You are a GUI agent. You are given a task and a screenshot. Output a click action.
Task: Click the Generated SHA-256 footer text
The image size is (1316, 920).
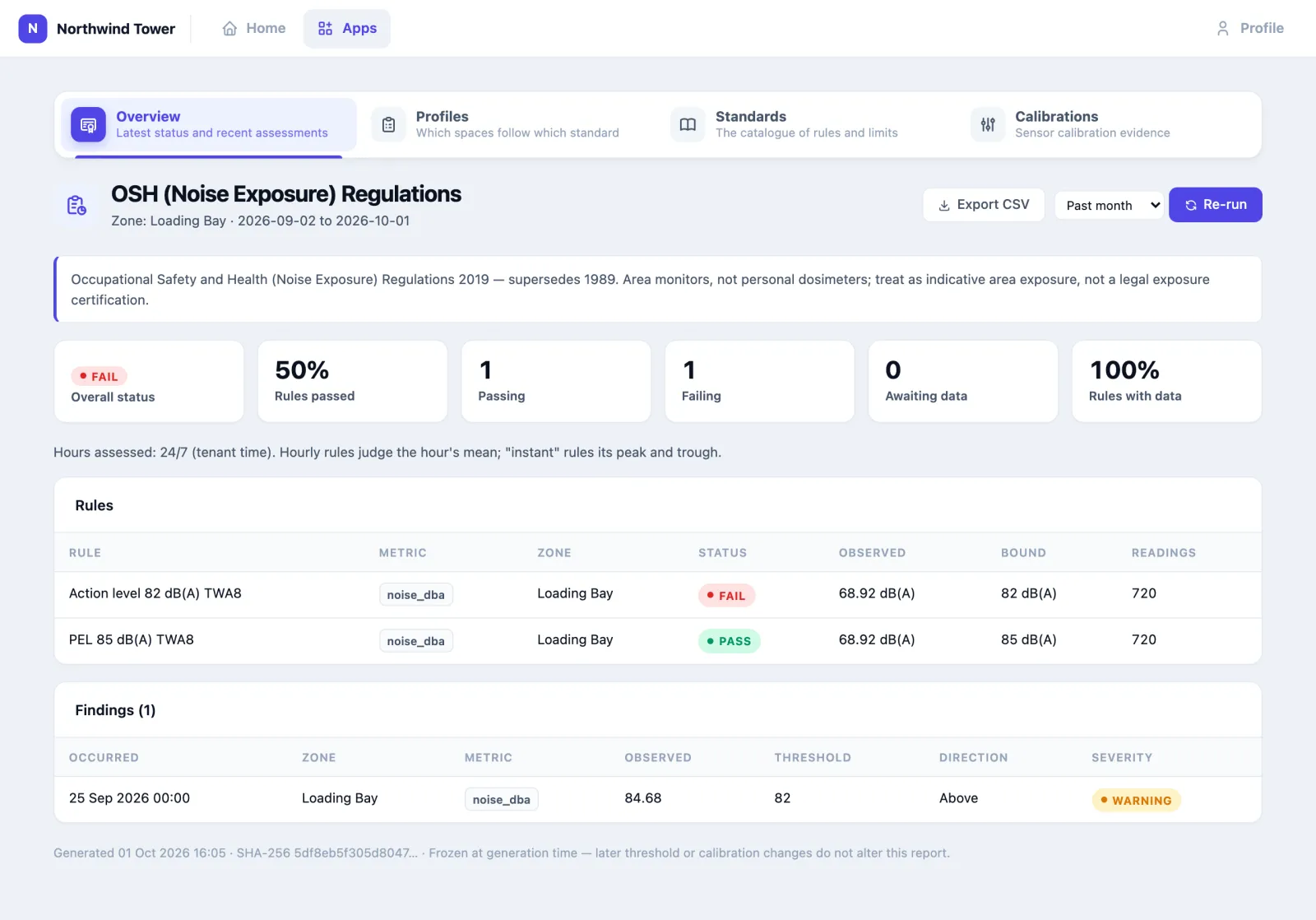click(x=502, y=853)
